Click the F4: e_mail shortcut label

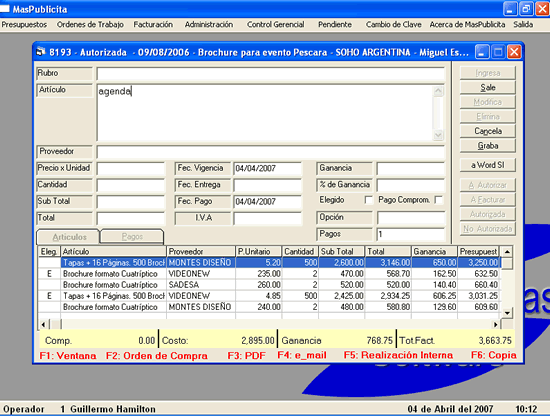tap(302, 355)
